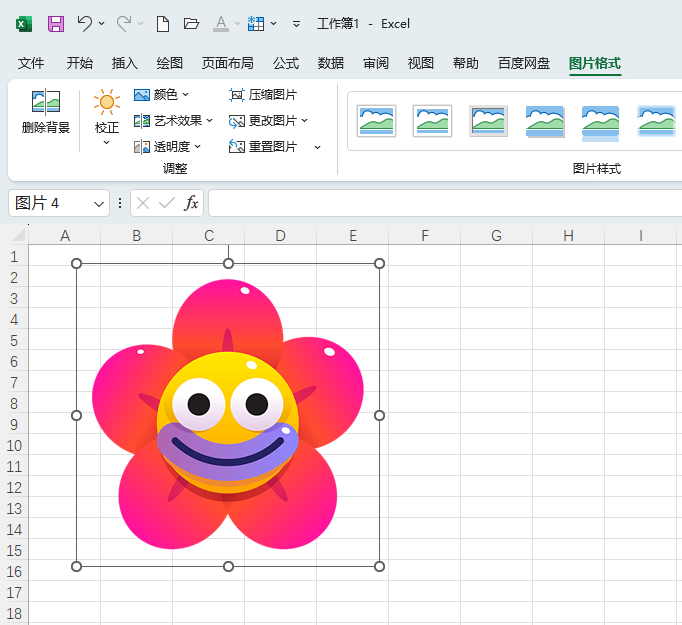682x625 pixels.
Task: Create a new blank workbook icon
Action: coord(163,23)
